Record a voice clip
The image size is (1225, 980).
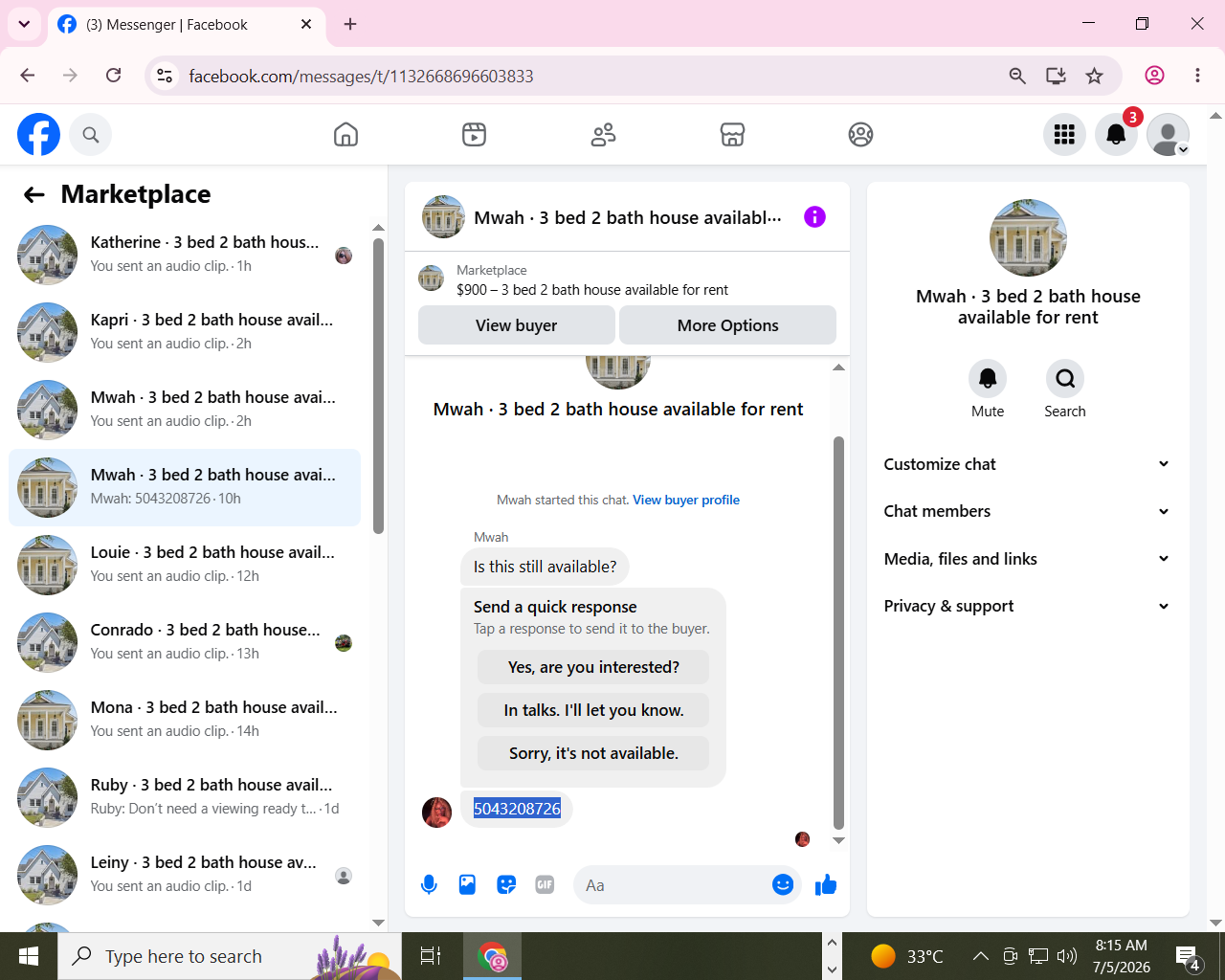(429, 885)
